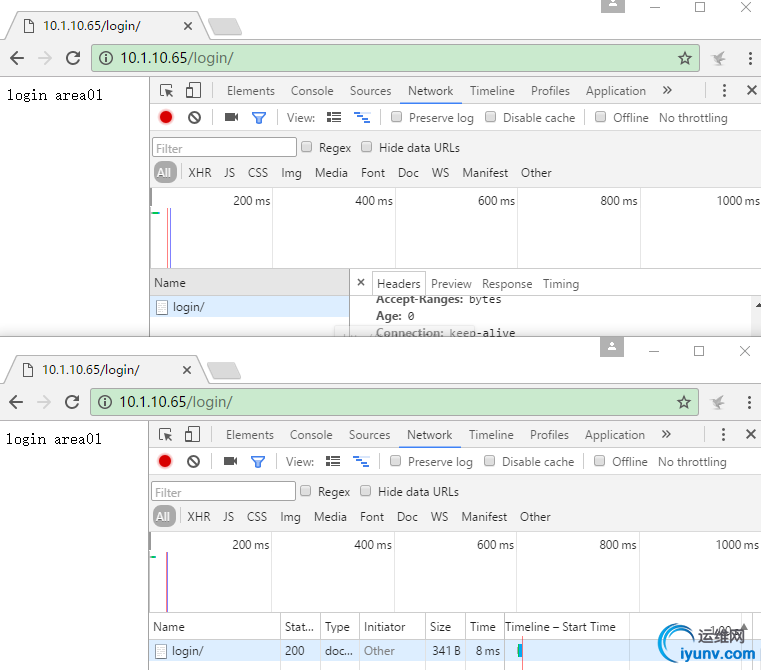761x670 pixels.
Task: Open Chrome menu in top browser window
Action: click(750, 58)
